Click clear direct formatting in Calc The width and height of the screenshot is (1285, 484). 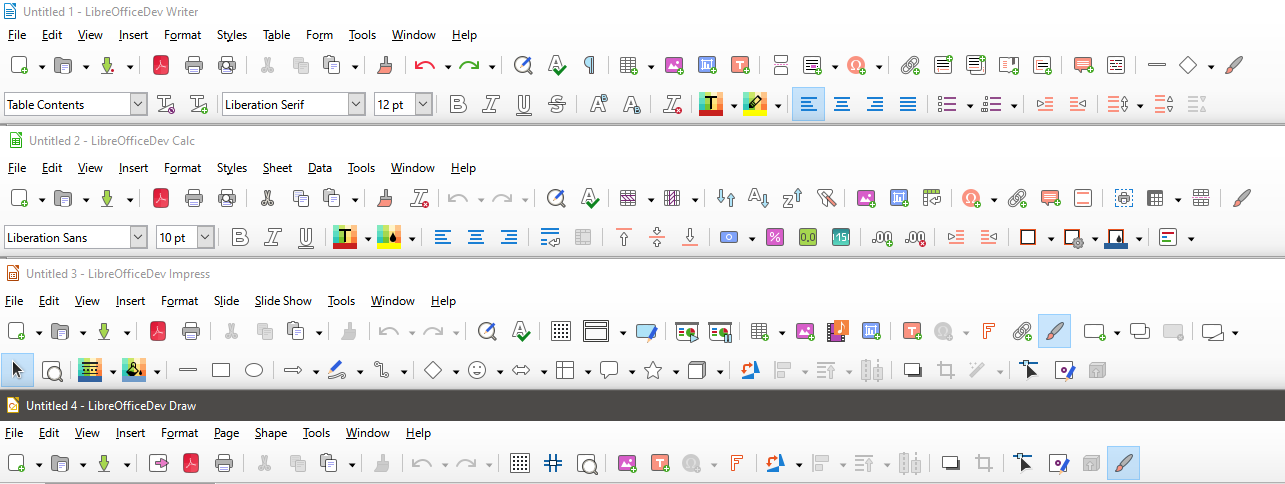[x=421, y=198]
